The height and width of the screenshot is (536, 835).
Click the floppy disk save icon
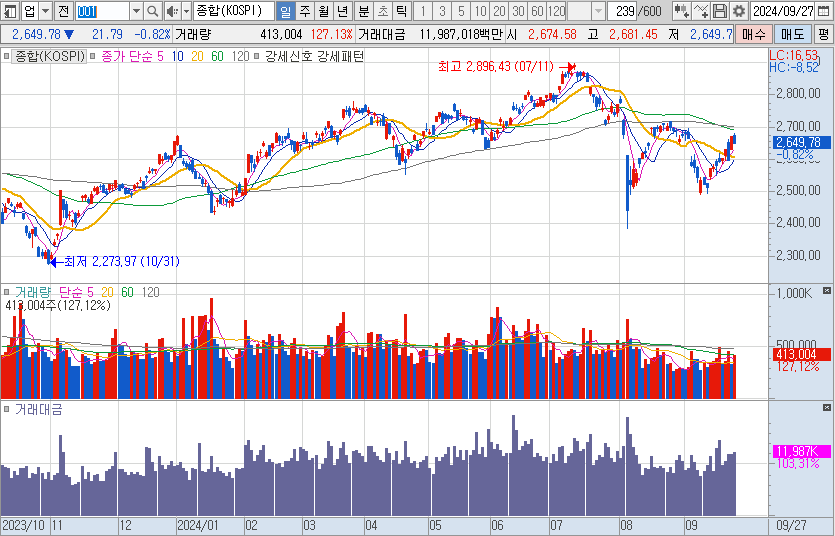click(719, 11)
